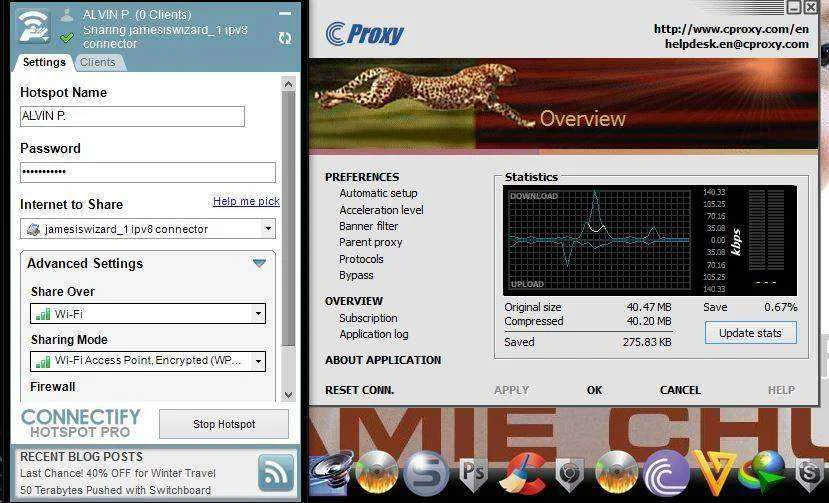
Task: Click the refresh arrows icon in Connectify header
Action: pyautogui.click(x=285, y=38)
